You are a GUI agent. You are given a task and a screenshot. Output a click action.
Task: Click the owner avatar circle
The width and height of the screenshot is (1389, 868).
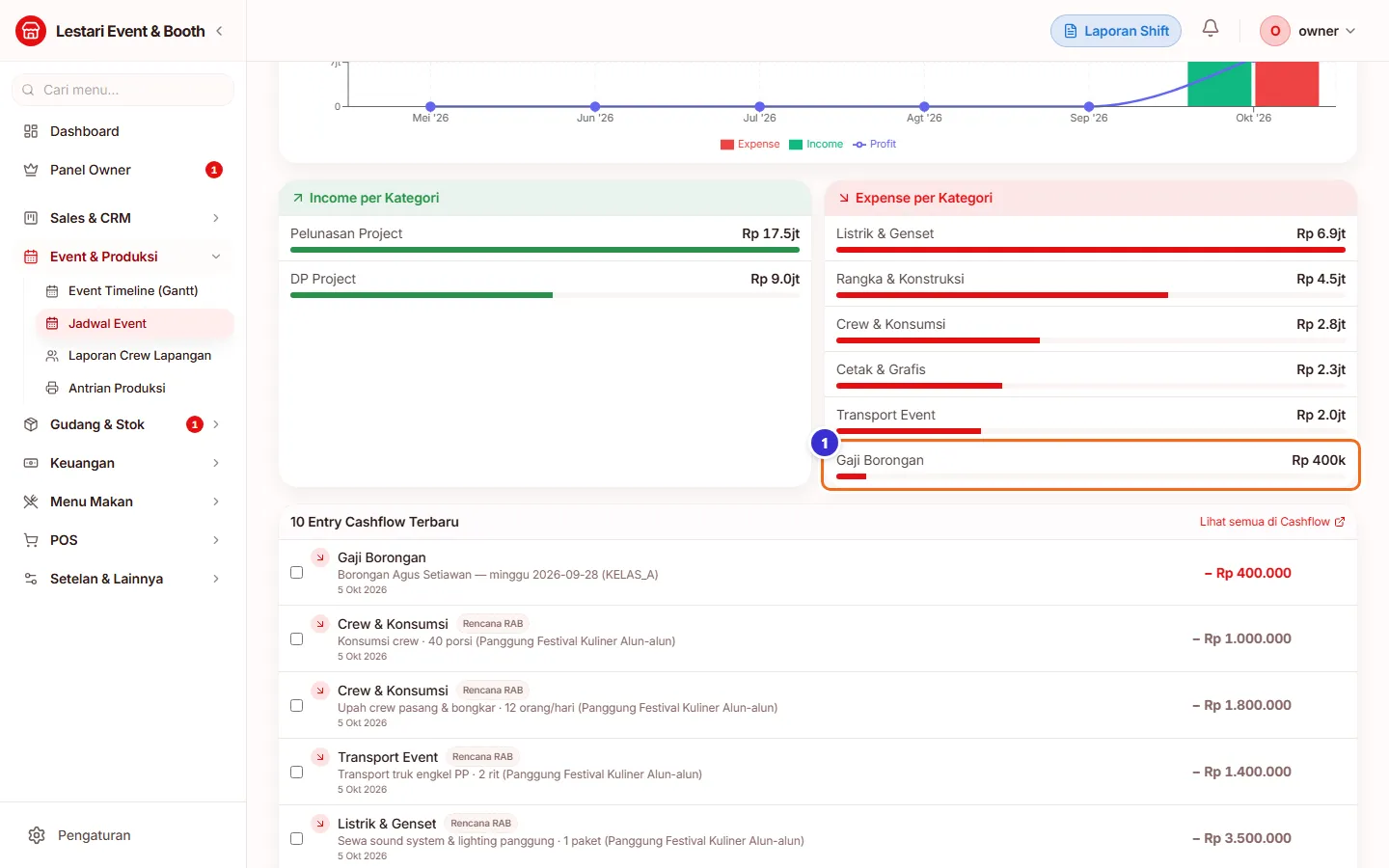point(1275,31)
